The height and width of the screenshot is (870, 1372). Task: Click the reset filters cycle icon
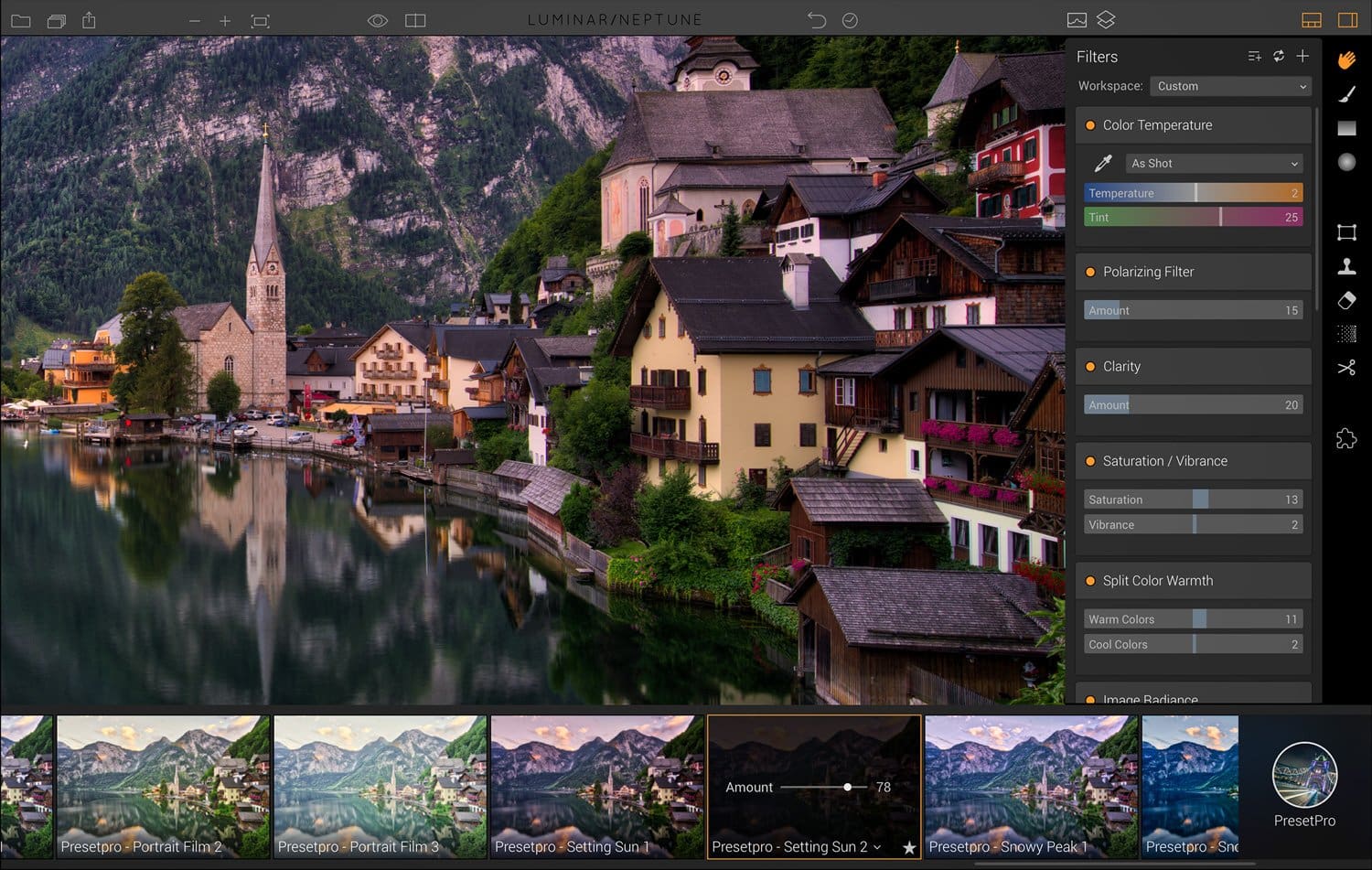tap(1279, 57)
